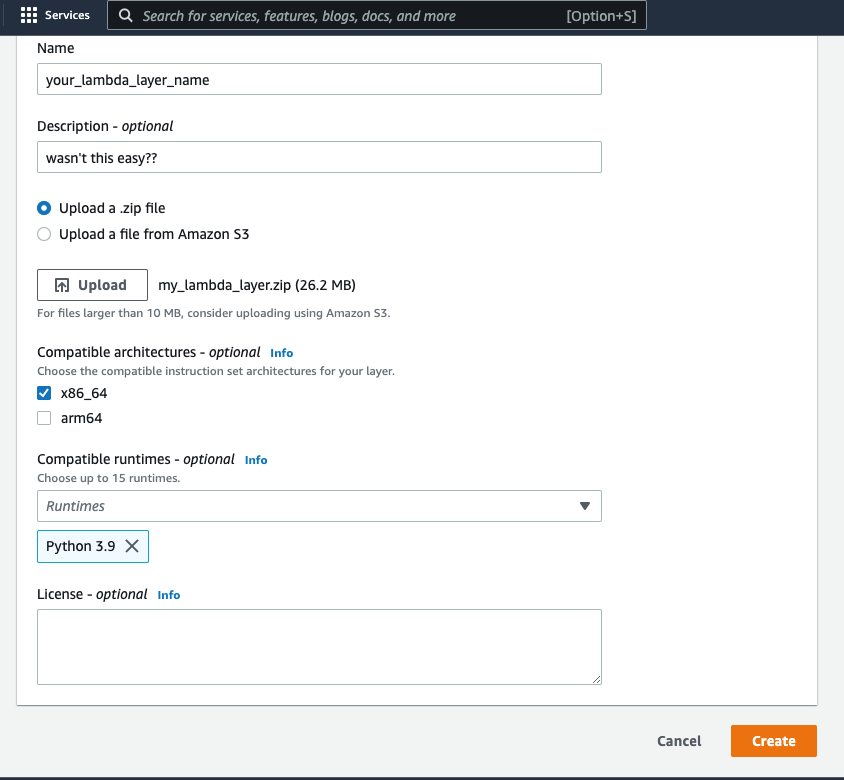
Task: Remove the Python 3.9 runtime tag
Action: click(x=131, y=546)
